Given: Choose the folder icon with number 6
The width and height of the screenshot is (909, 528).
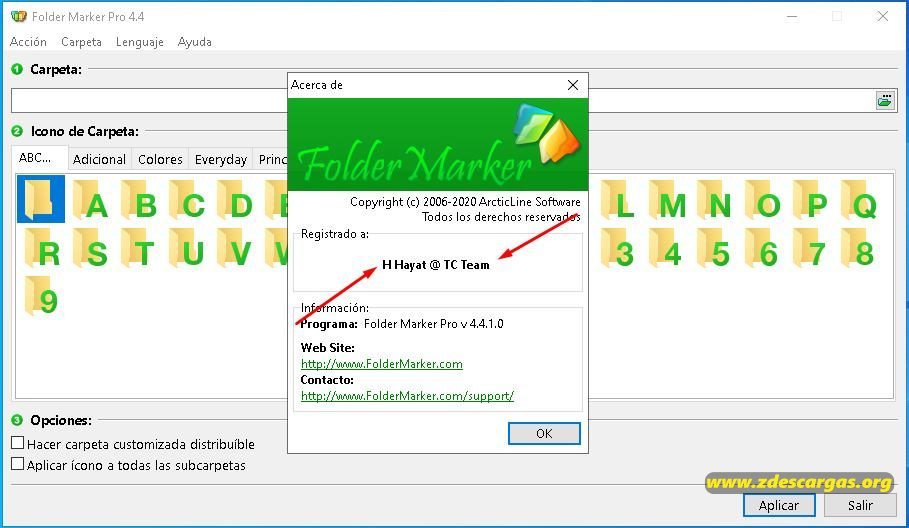Looking at the screenshot, I should click(x=762, y=248).
